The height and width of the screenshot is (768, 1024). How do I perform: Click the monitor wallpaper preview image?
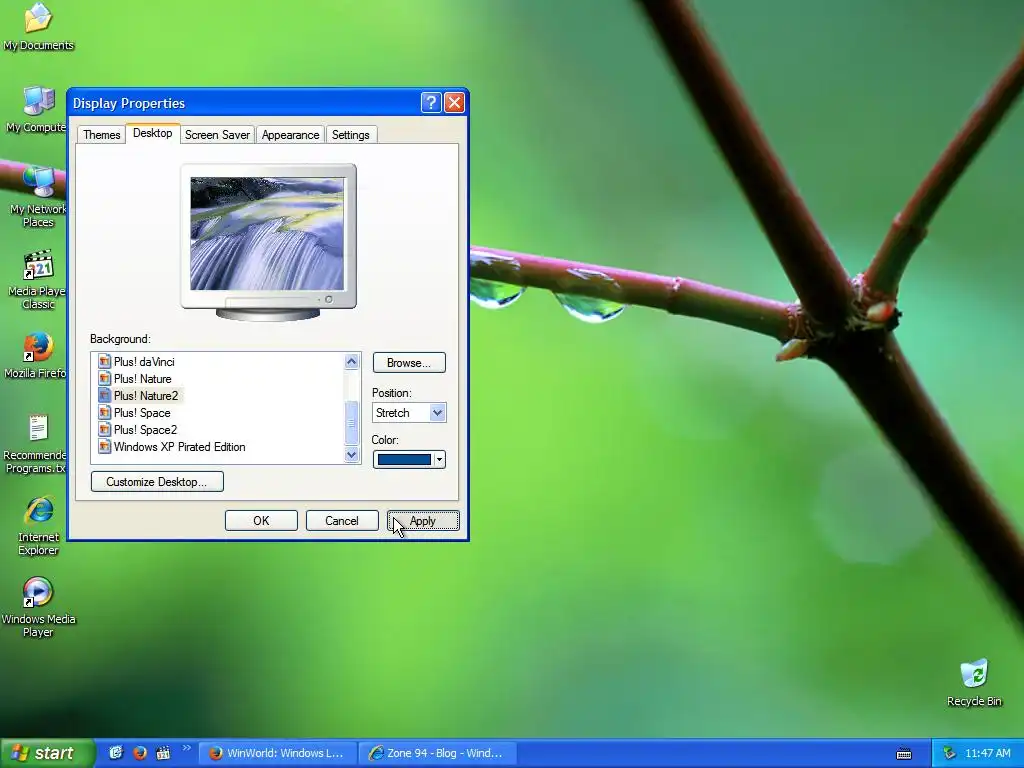tap(267, 233)
